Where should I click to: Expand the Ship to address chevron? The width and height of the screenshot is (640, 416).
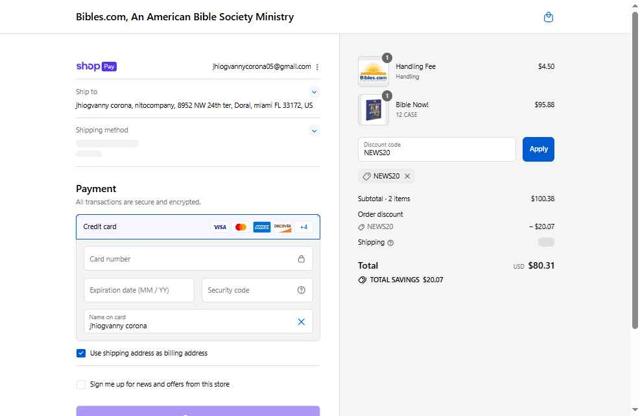click(x=314, y=92)
